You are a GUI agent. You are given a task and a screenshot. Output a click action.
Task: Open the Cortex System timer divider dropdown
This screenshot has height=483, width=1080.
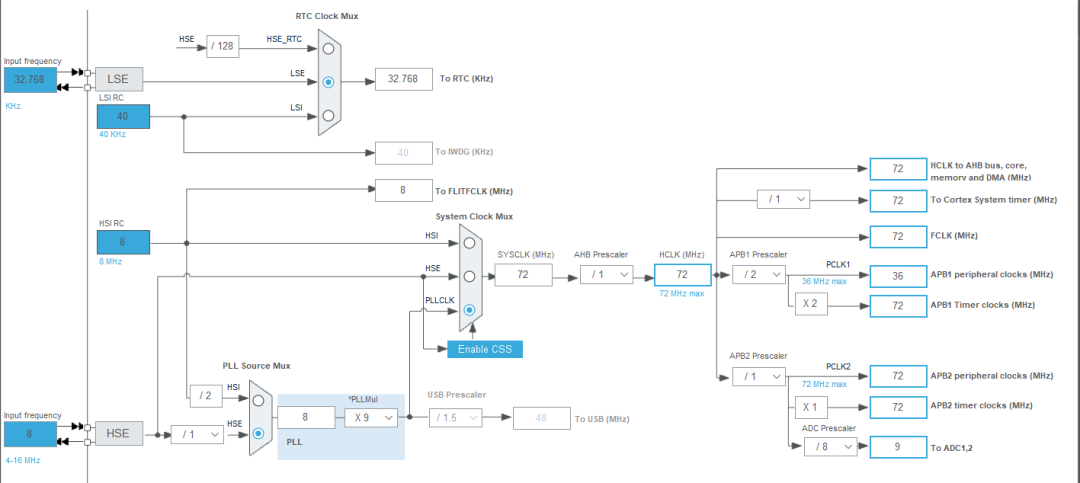coord(783,200)
